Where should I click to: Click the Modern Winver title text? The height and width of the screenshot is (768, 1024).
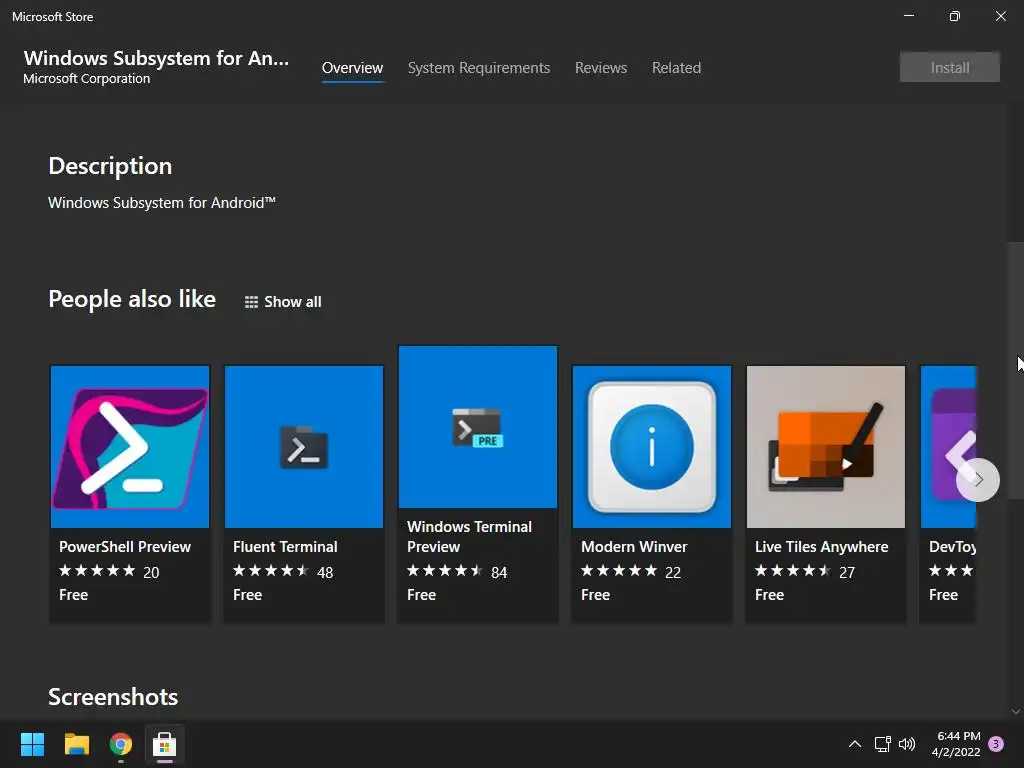[x=634, y=547]
